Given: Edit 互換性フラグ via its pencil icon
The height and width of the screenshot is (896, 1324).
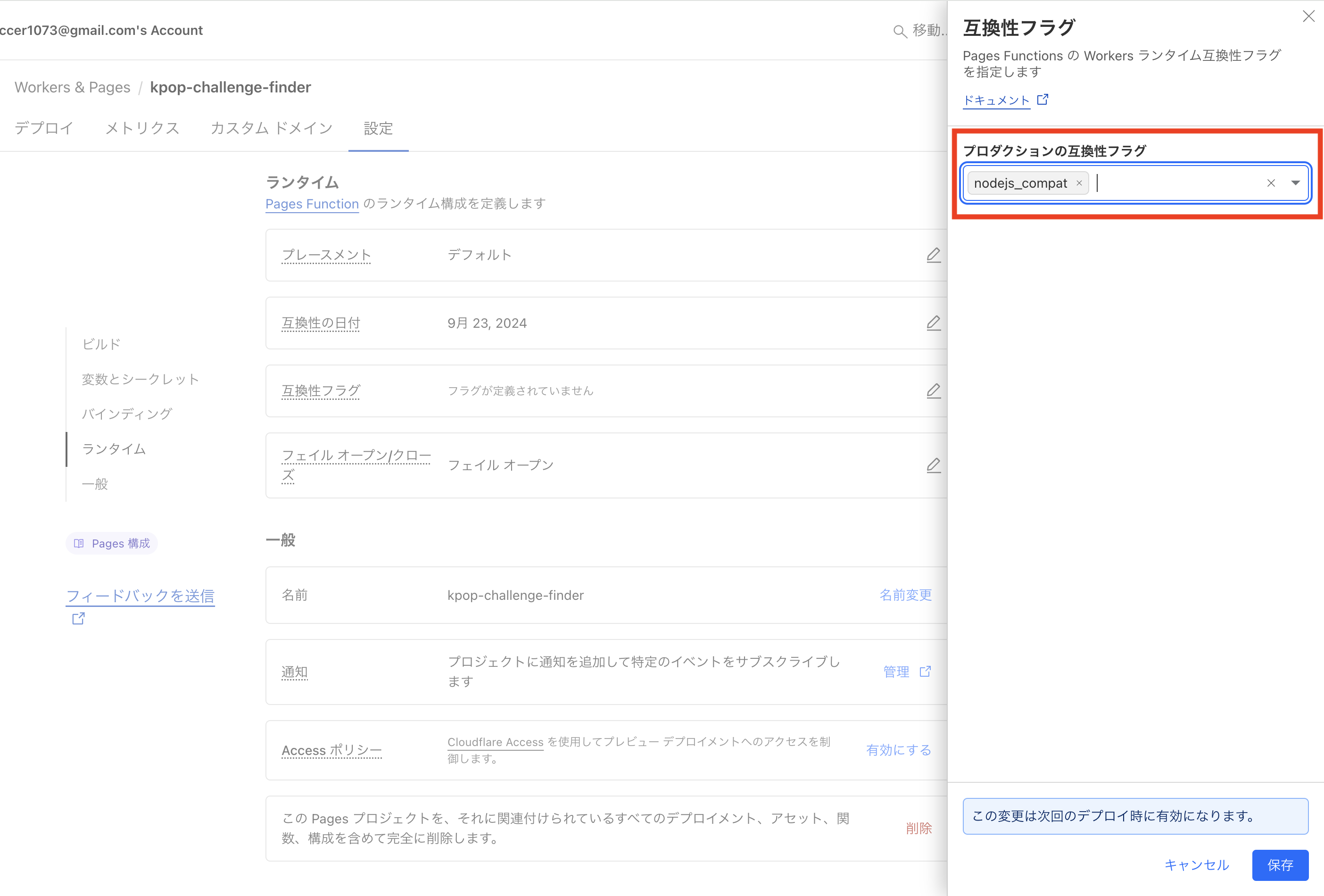Looking at the screenshot, I should 934,391.
